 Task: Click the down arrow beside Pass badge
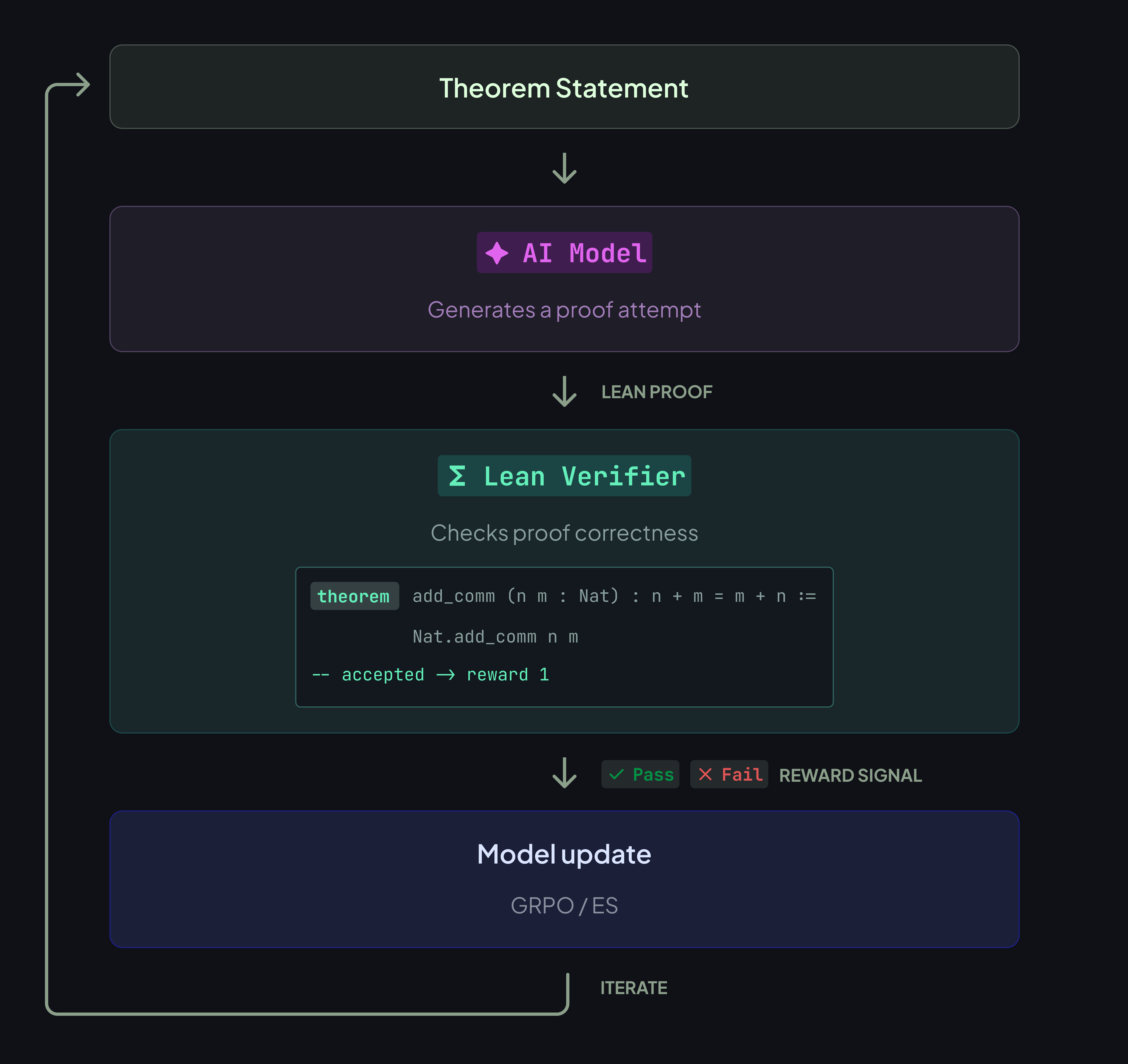point(564,773)
